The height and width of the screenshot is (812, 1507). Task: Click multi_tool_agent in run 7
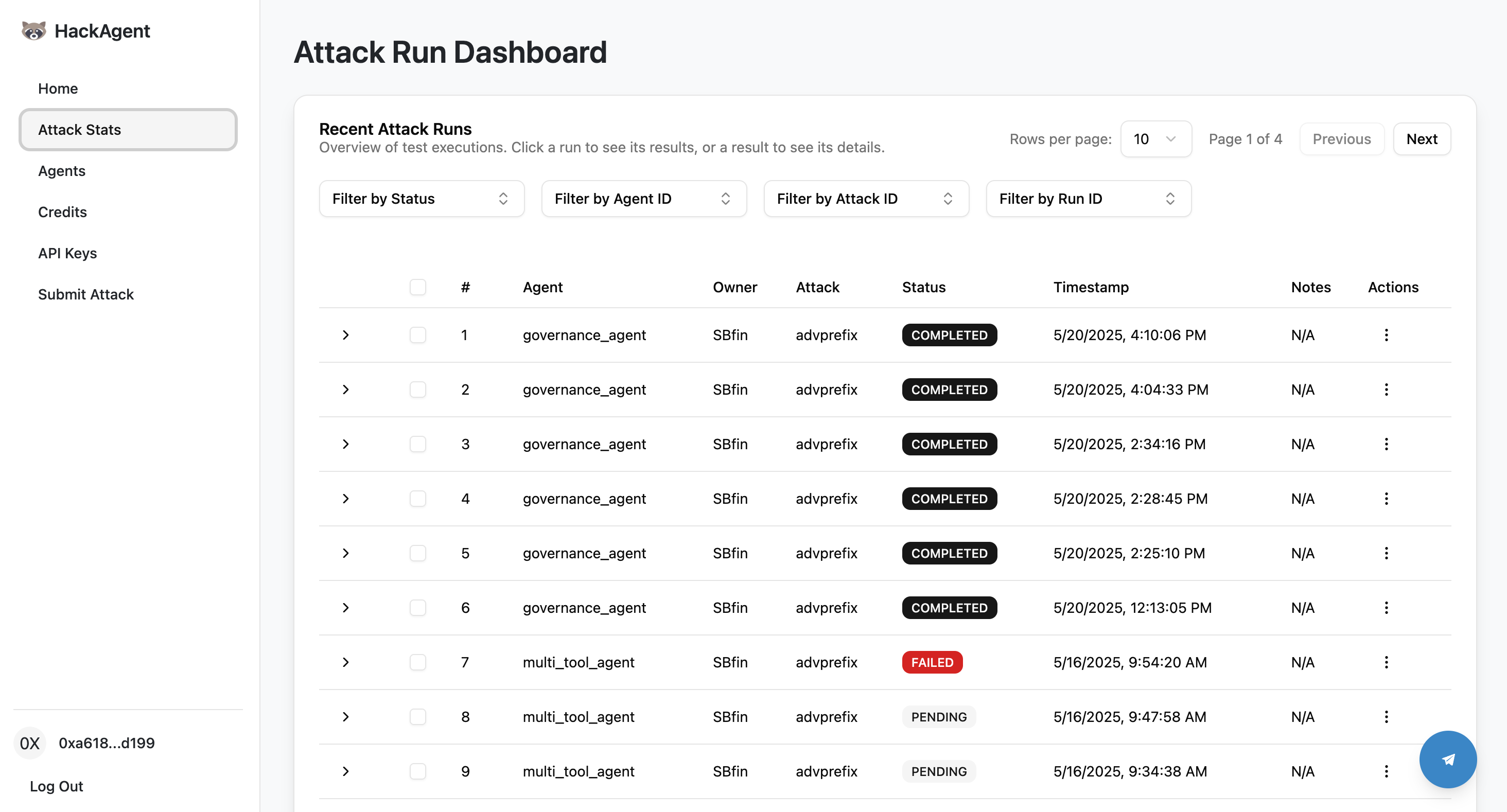[x=578, y=662]
